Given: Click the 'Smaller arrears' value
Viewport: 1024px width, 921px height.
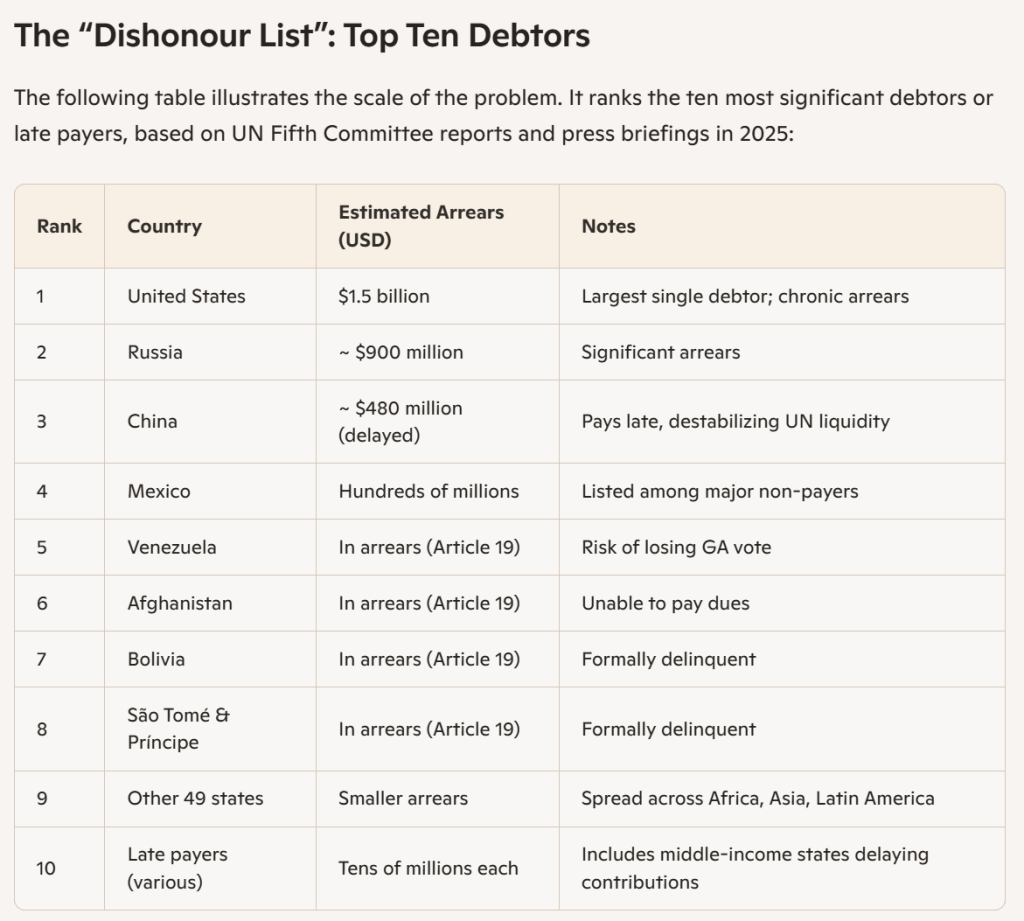Looking at the screenshot, I should [403, 799].
